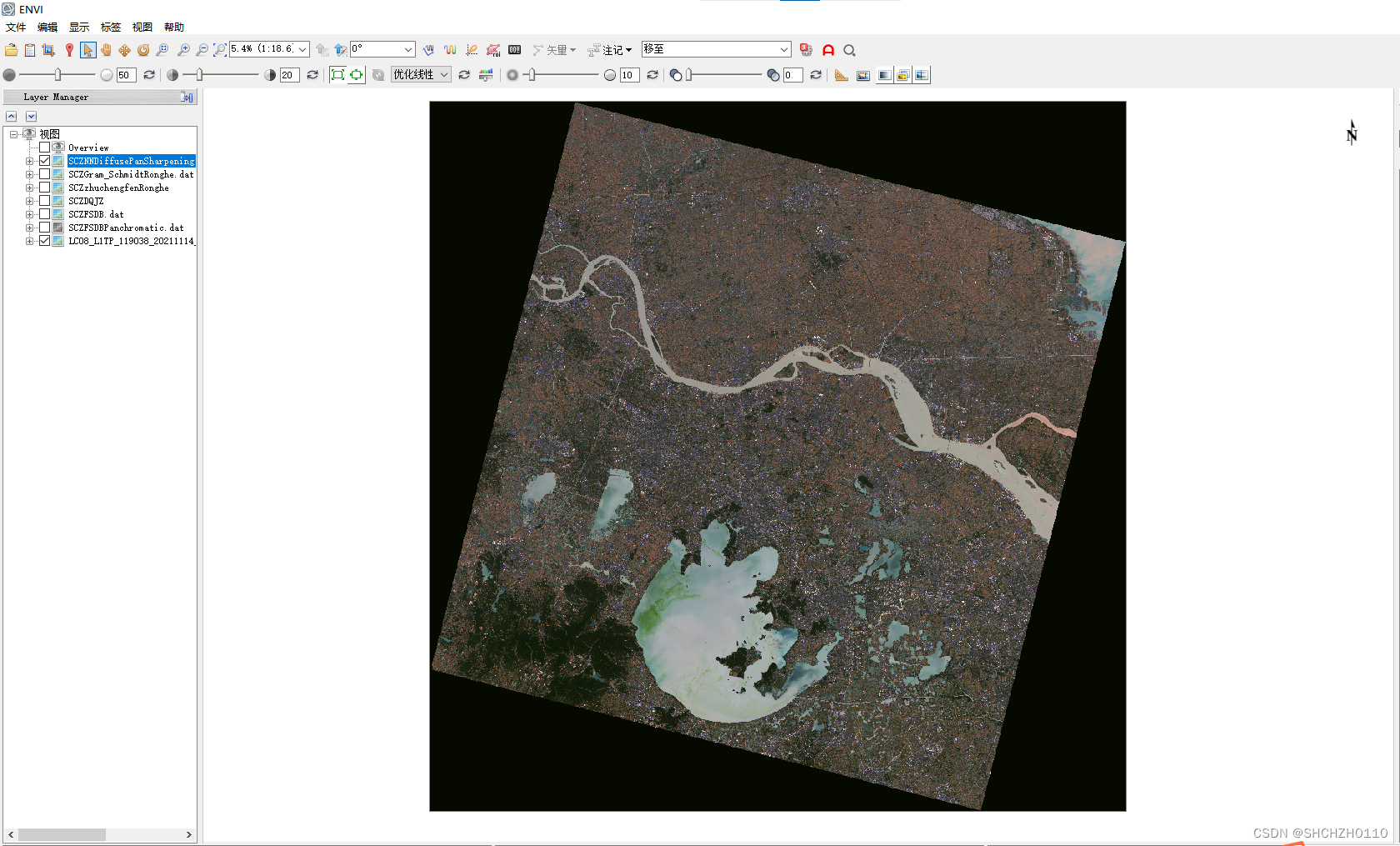Expand the SCZNNDiffusePanSharpening layer node
Screen dimensions: 1400x846
pyautogui.click(x=29, y=161)
